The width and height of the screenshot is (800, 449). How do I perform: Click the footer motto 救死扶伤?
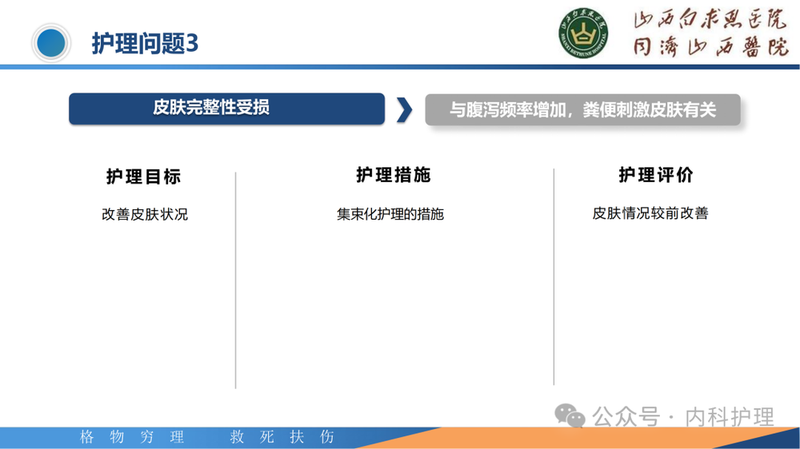pyautogui.click(x=282, y=437)
